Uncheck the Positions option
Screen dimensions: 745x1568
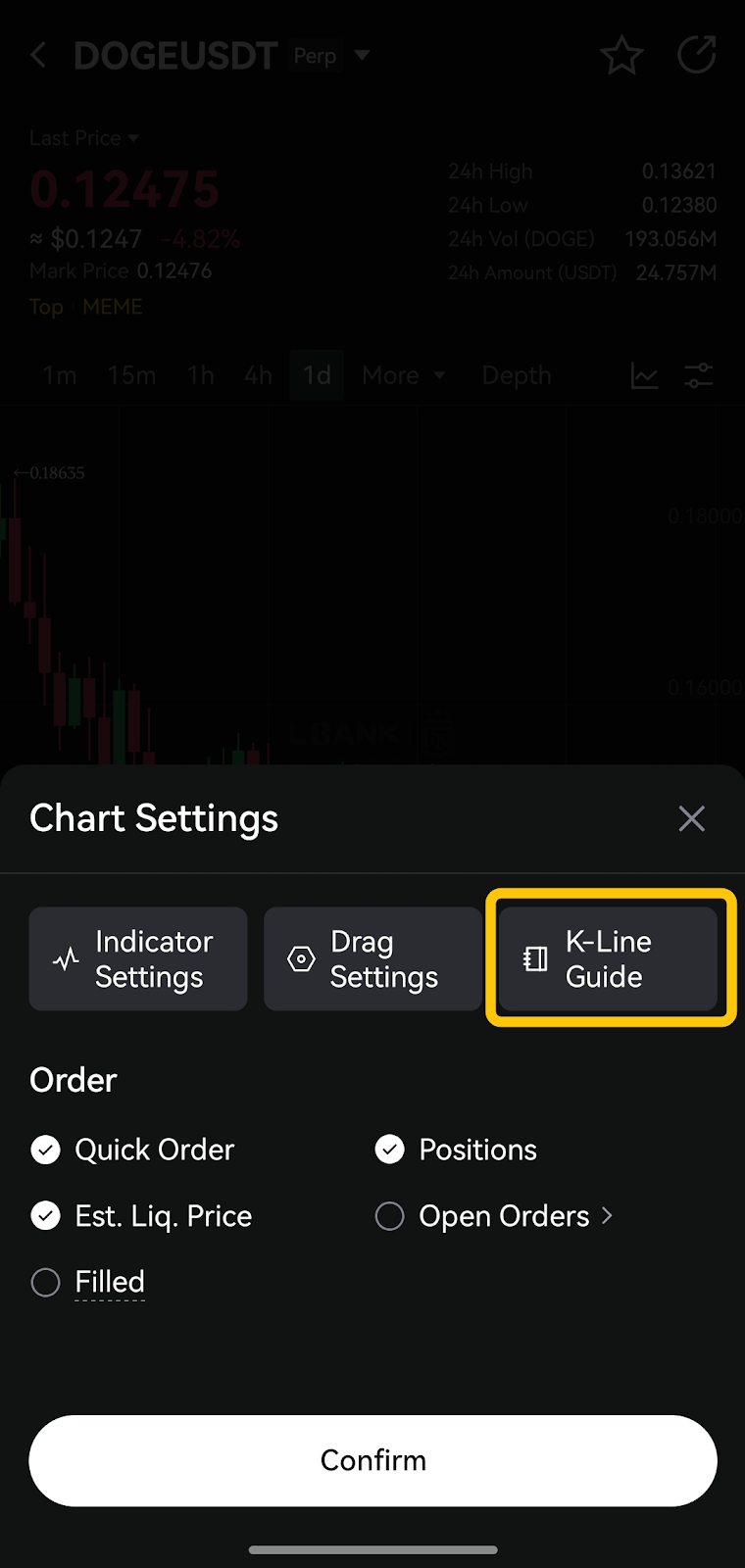(x=390, y=1150)
